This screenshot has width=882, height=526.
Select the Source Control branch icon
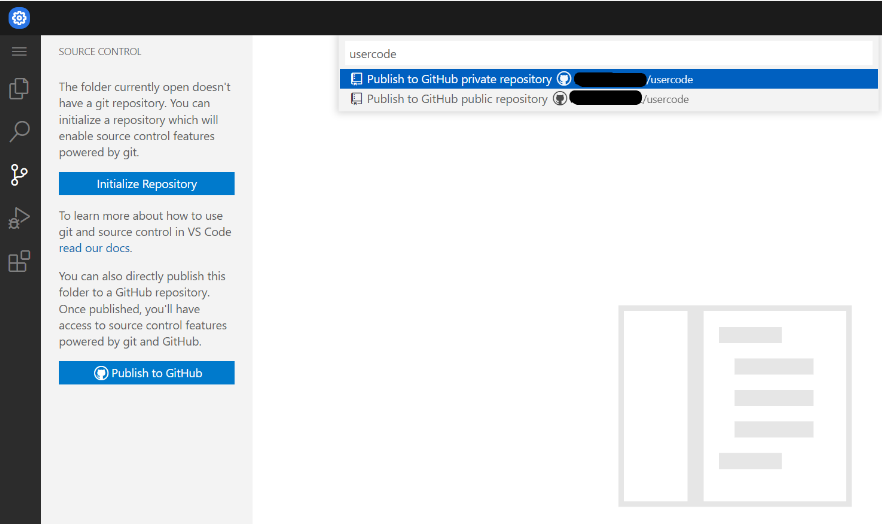click(x=19, y=175)
